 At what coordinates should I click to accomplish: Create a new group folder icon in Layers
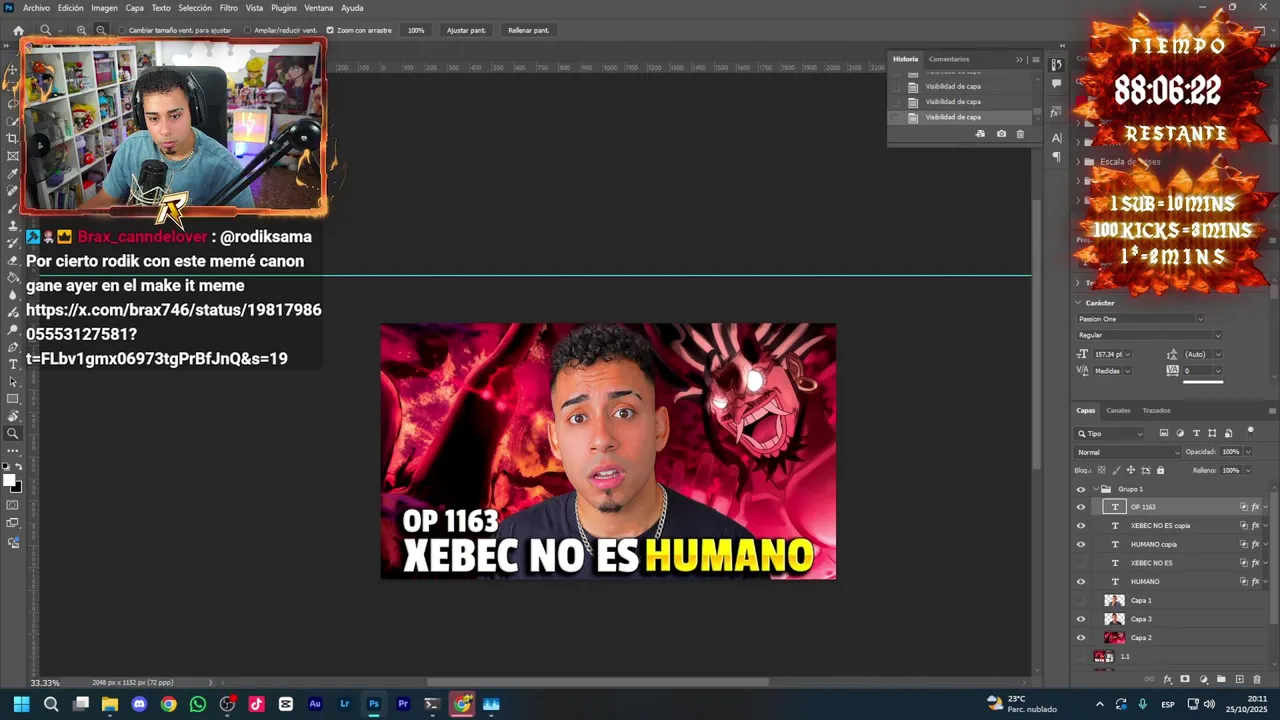tap(1221, 679)
